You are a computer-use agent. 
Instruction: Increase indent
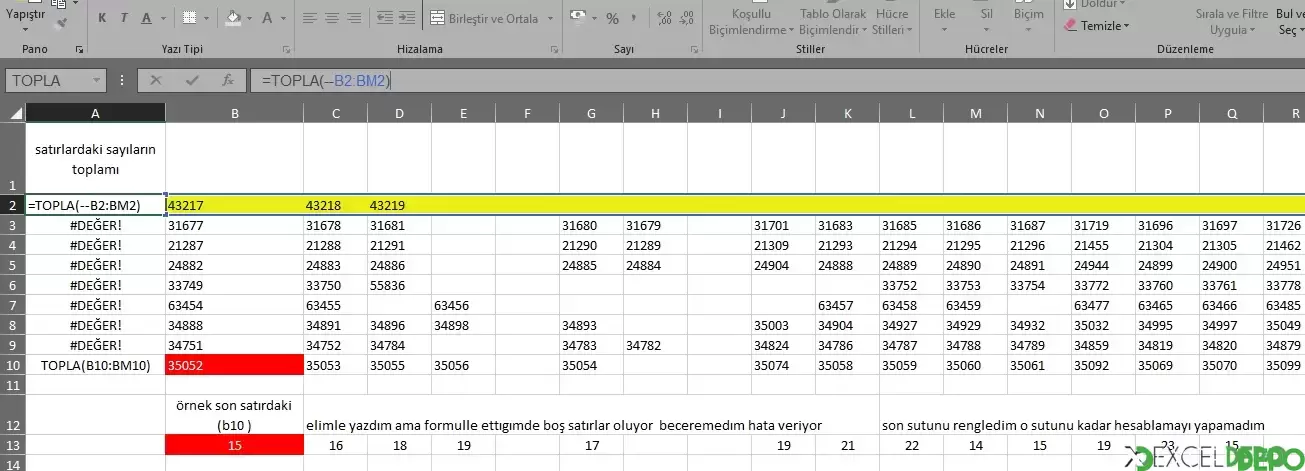pyautogui.click(x=408, y=18)
